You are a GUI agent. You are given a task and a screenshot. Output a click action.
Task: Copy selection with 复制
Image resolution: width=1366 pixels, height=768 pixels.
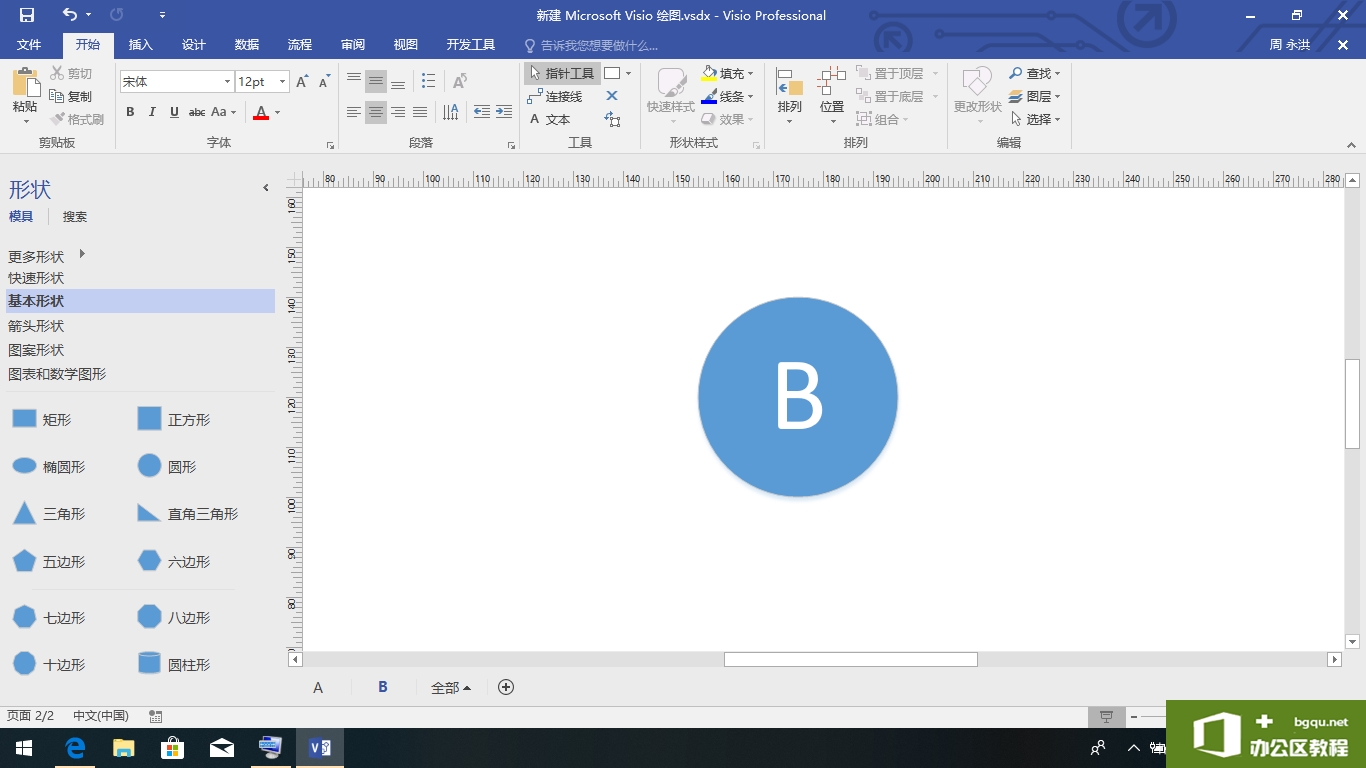(71, 96)
